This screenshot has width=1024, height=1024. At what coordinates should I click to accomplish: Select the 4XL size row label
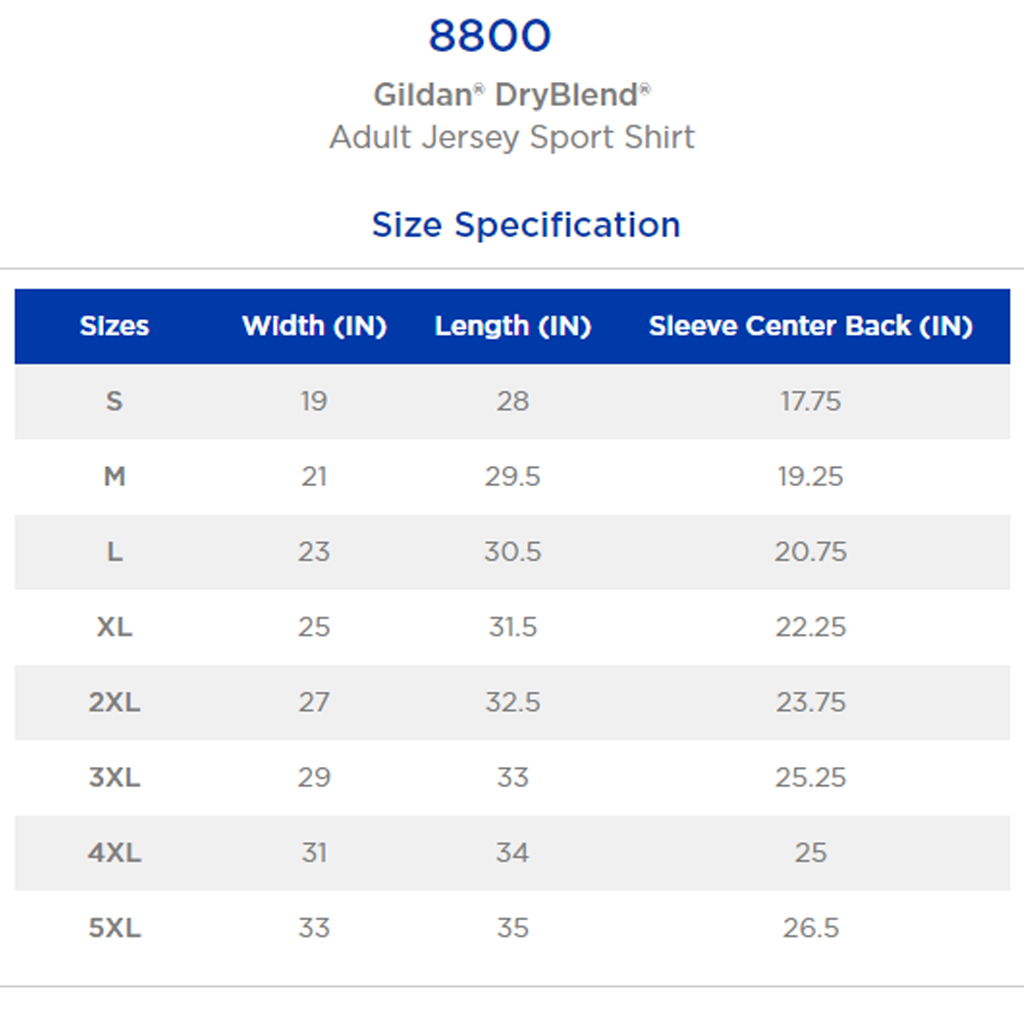pos(114,853)
